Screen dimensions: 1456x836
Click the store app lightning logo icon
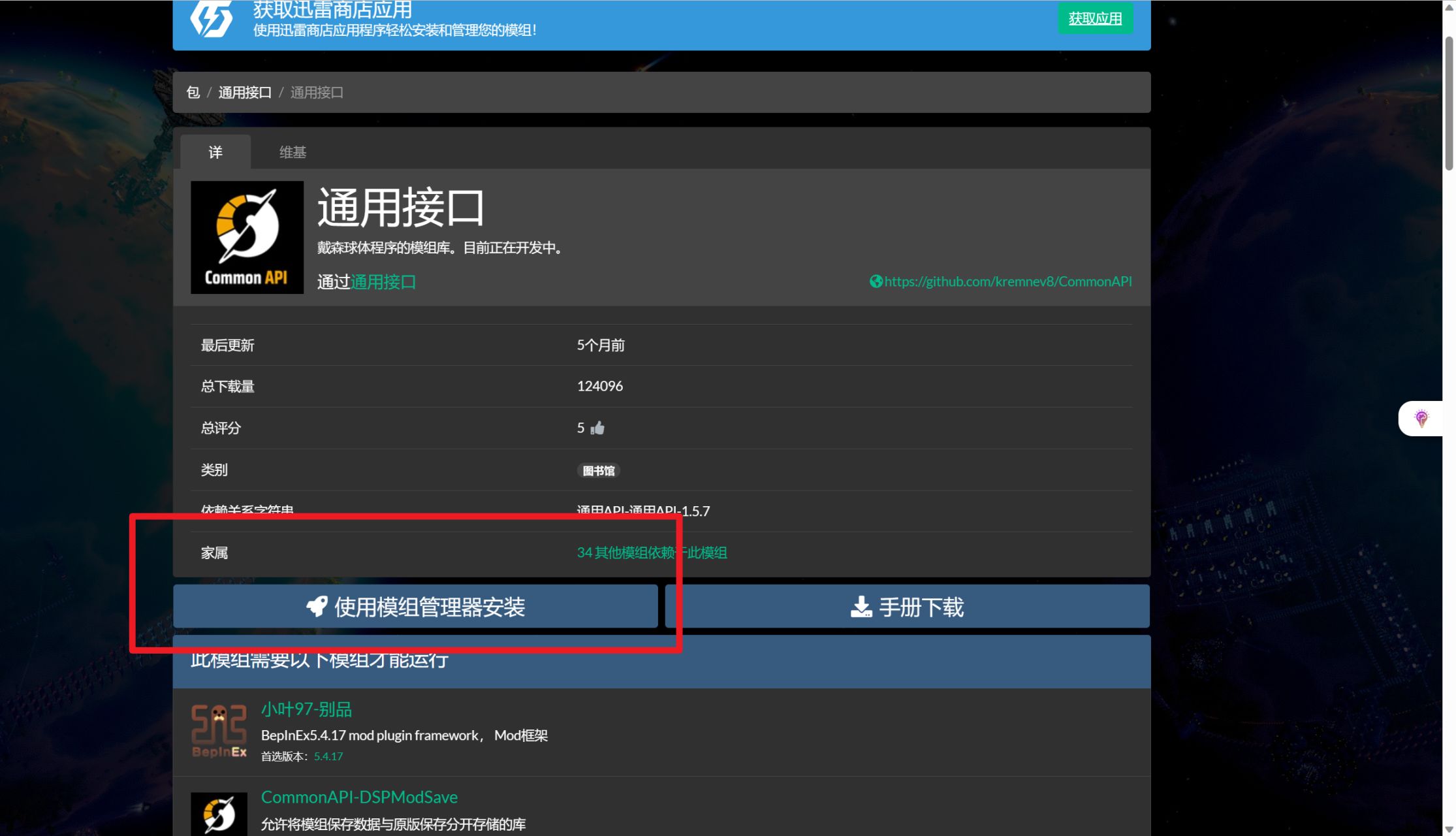(x=212, y=18)
